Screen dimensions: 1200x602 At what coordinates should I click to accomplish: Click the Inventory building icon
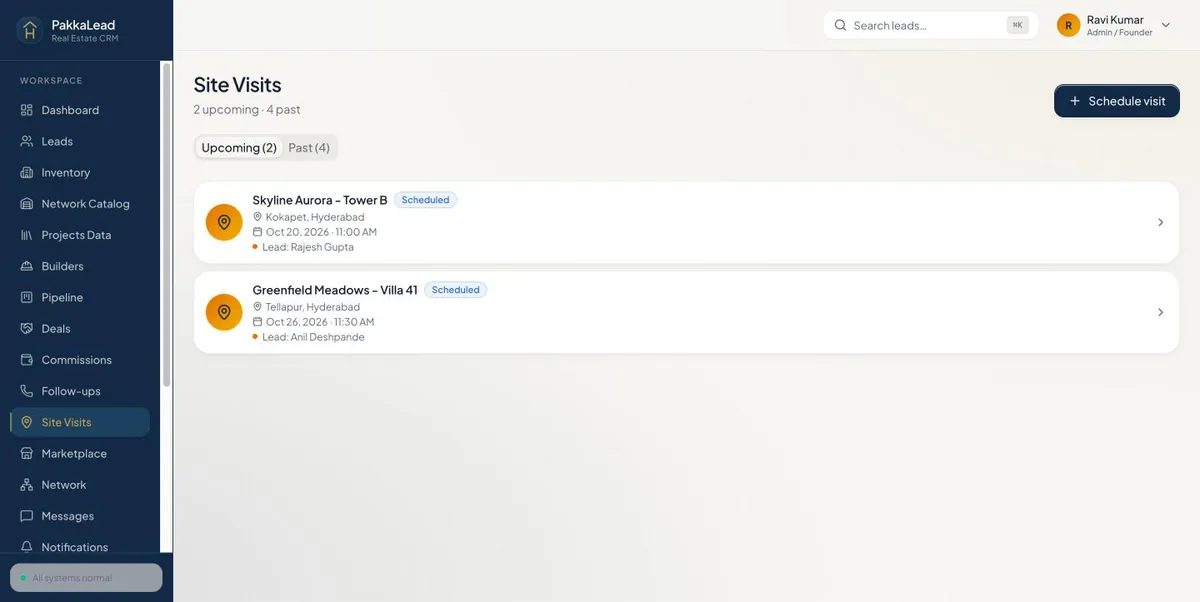[27, 172]
